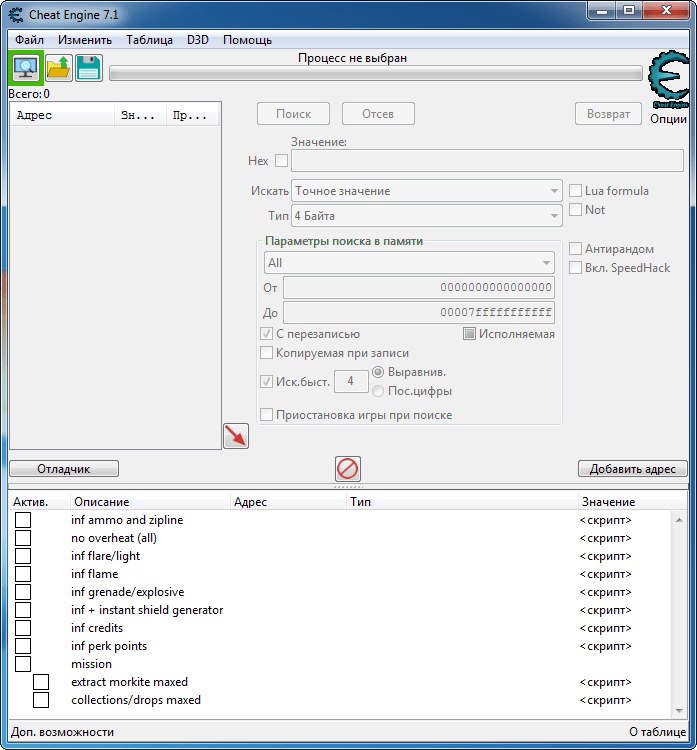Click the Актив. column header
The height and width of the screenshot is (750, 697).
tap(40, 502)
